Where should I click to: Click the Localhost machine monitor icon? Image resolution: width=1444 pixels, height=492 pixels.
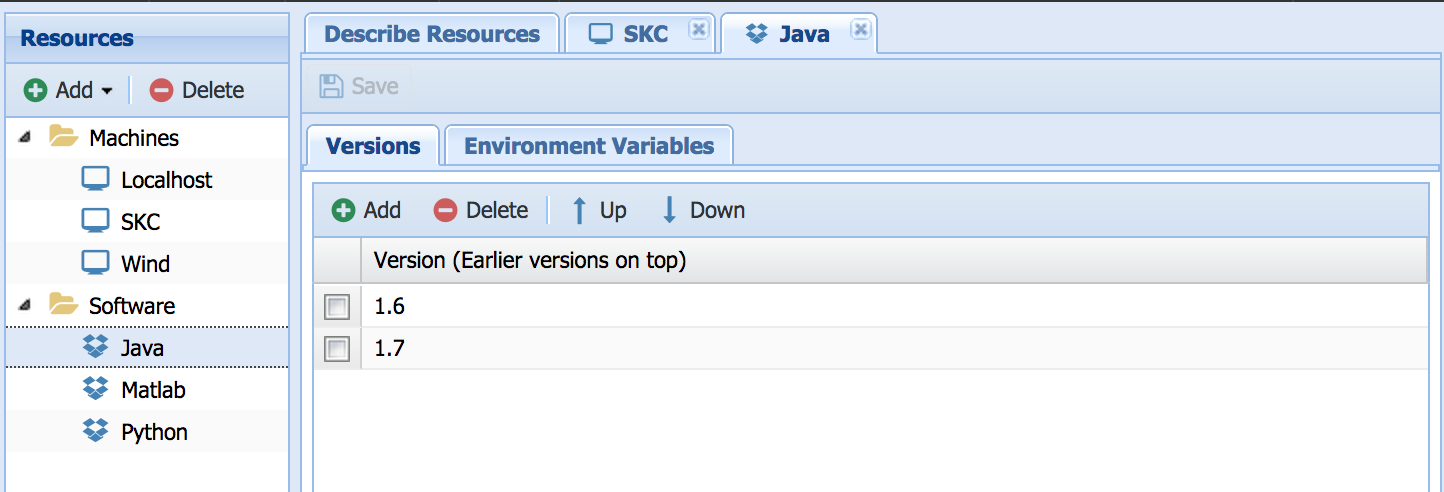tap(96, 180)
